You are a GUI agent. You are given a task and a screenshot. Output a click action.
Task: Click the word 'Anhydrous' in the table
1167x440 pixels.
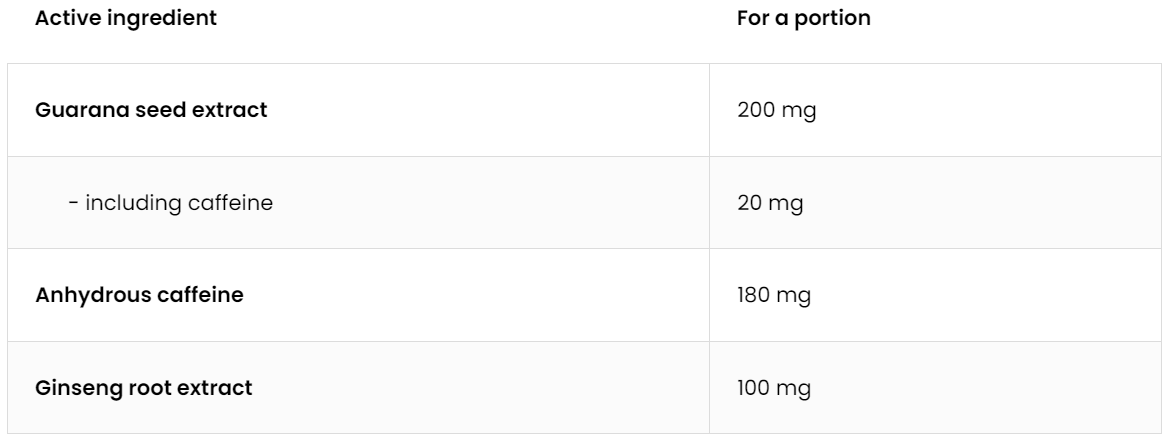(81, 295)
